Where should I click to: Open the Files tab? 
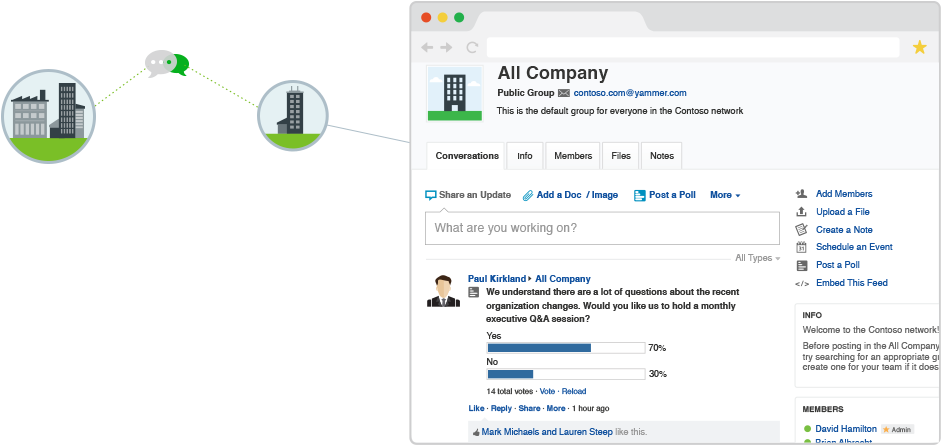tap(621, 156)
